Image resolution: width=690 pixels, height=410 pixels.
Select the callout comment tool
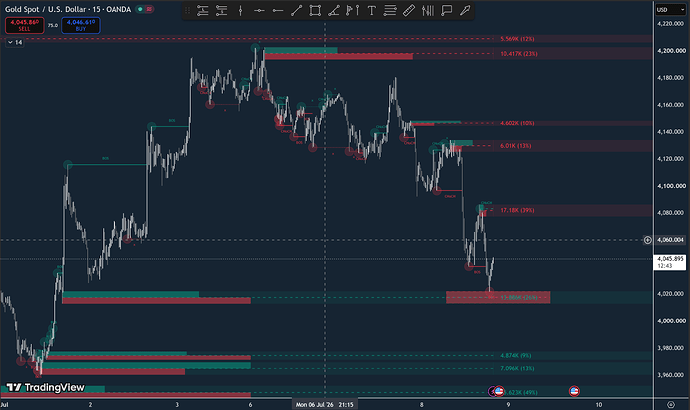pos(447,11)
